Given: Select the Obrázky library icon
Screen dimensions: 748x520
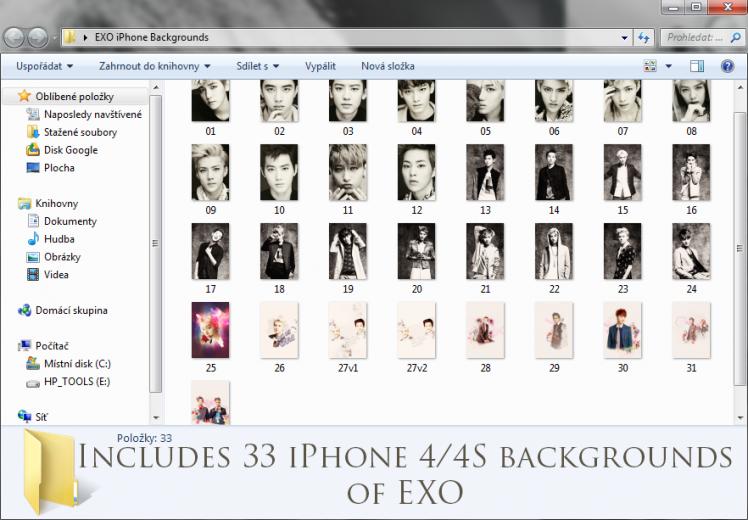Looking at the screenshot, I should (32, 257).
